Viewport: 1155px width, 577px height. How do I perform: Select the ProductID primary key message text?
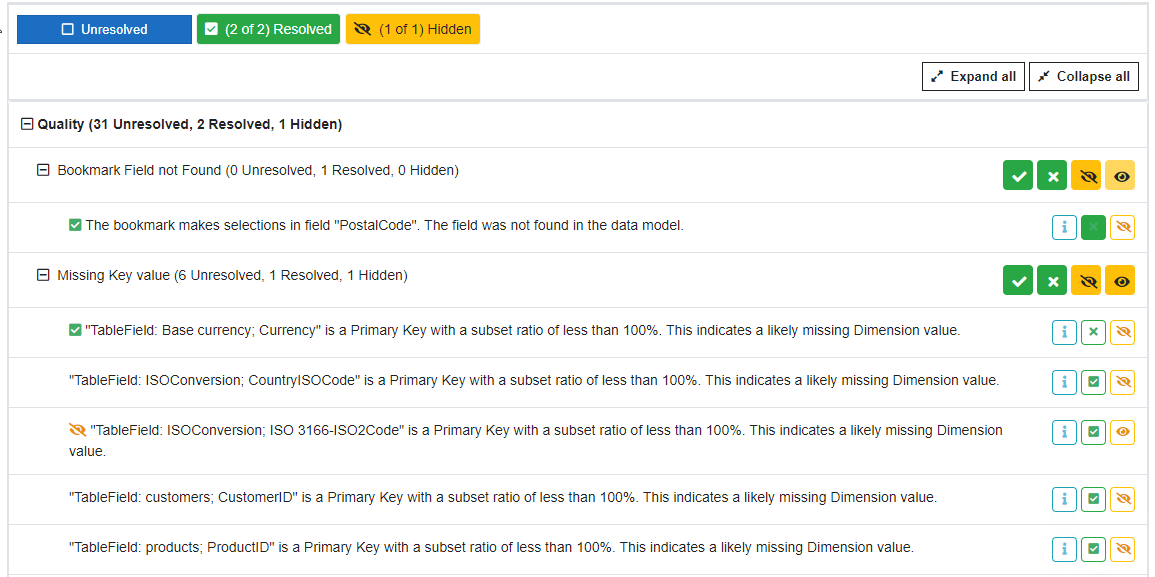pyautogui.click(x=490, y=548)
